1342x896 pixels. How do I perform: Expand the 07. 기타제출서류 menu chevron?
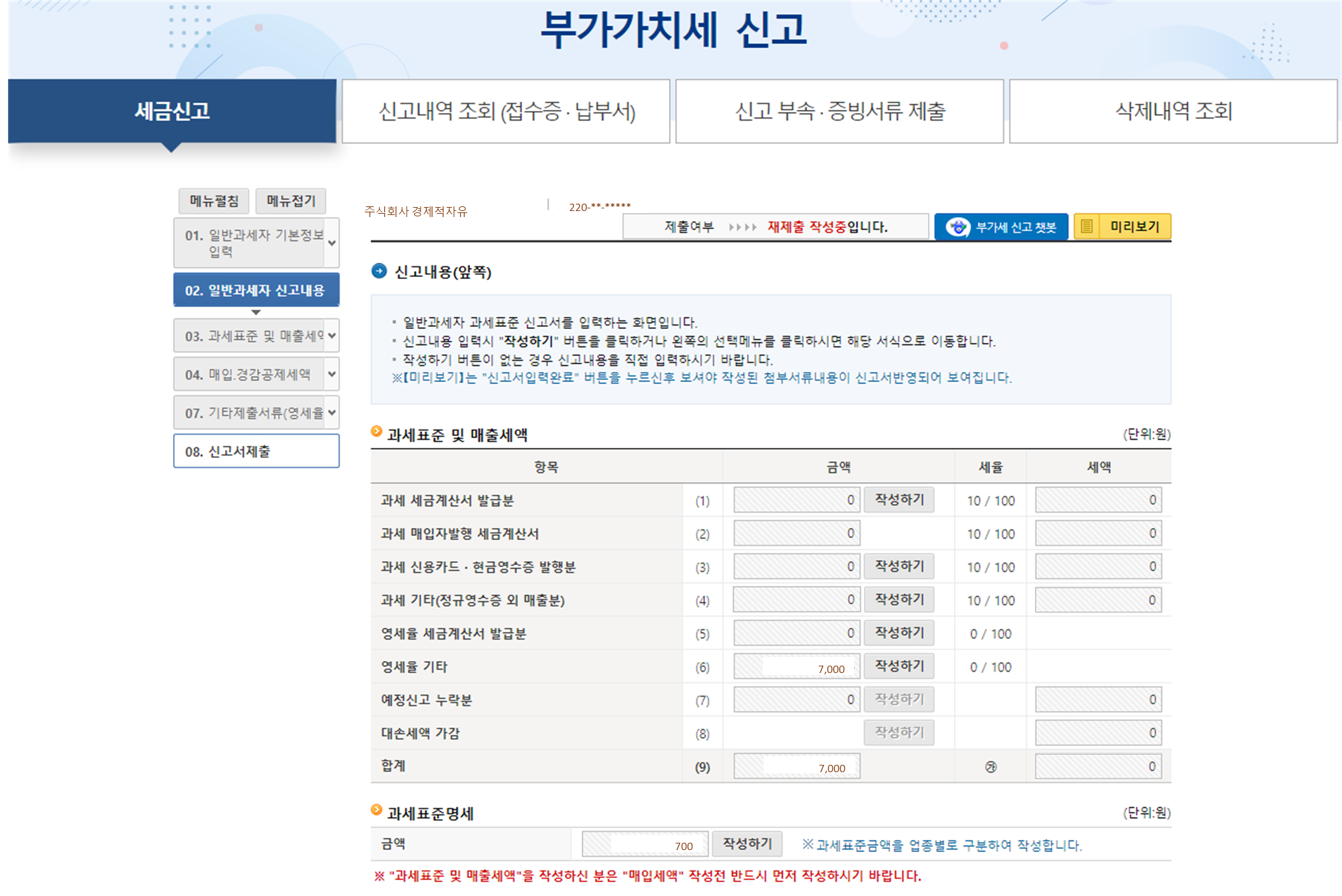click(332, 413)
